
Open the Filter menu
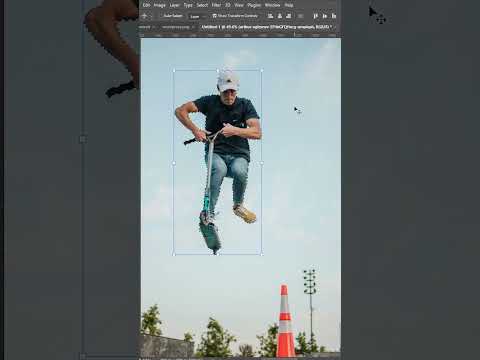tap(216, 5)
